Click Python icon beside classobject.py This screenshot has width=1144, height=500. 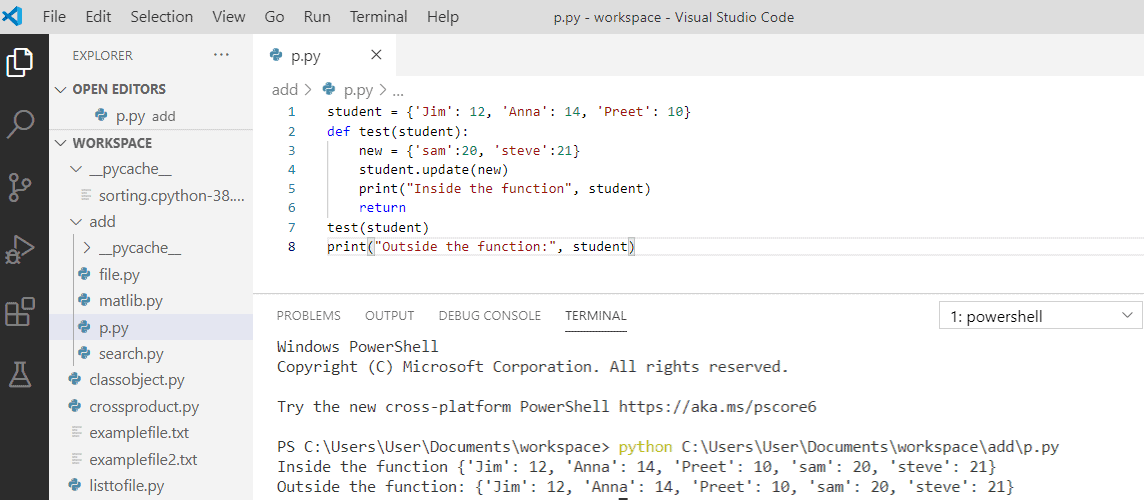tap(74, 380)
